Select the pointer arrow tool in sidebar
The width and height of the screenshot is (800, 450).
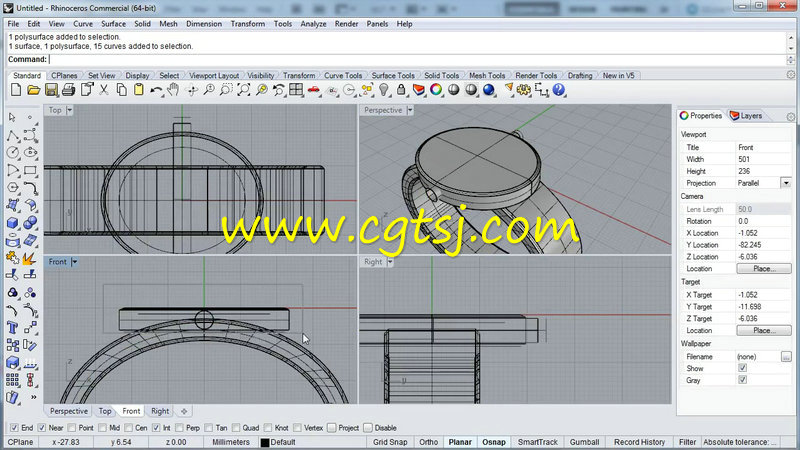(12, 118)
